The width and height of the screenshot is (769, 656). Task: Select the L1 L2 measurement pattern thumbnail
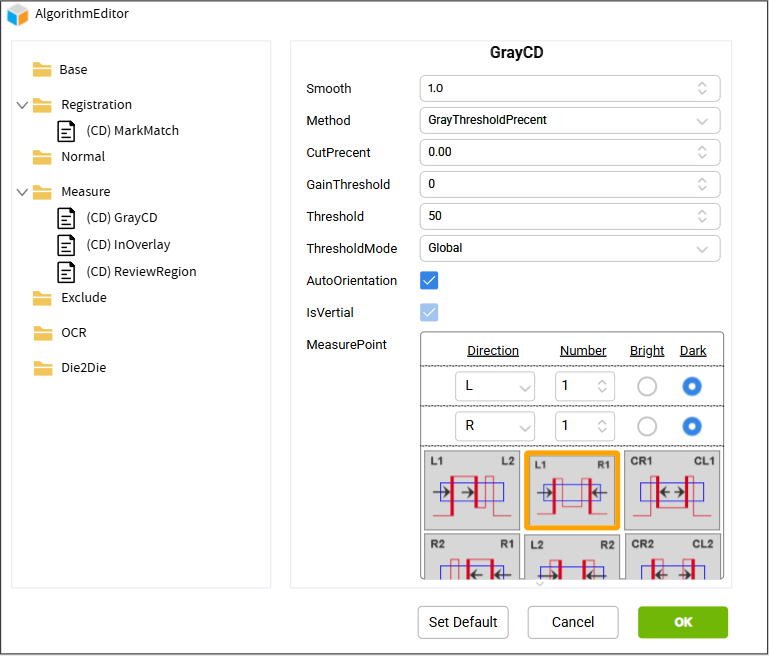tap(472, 490)
